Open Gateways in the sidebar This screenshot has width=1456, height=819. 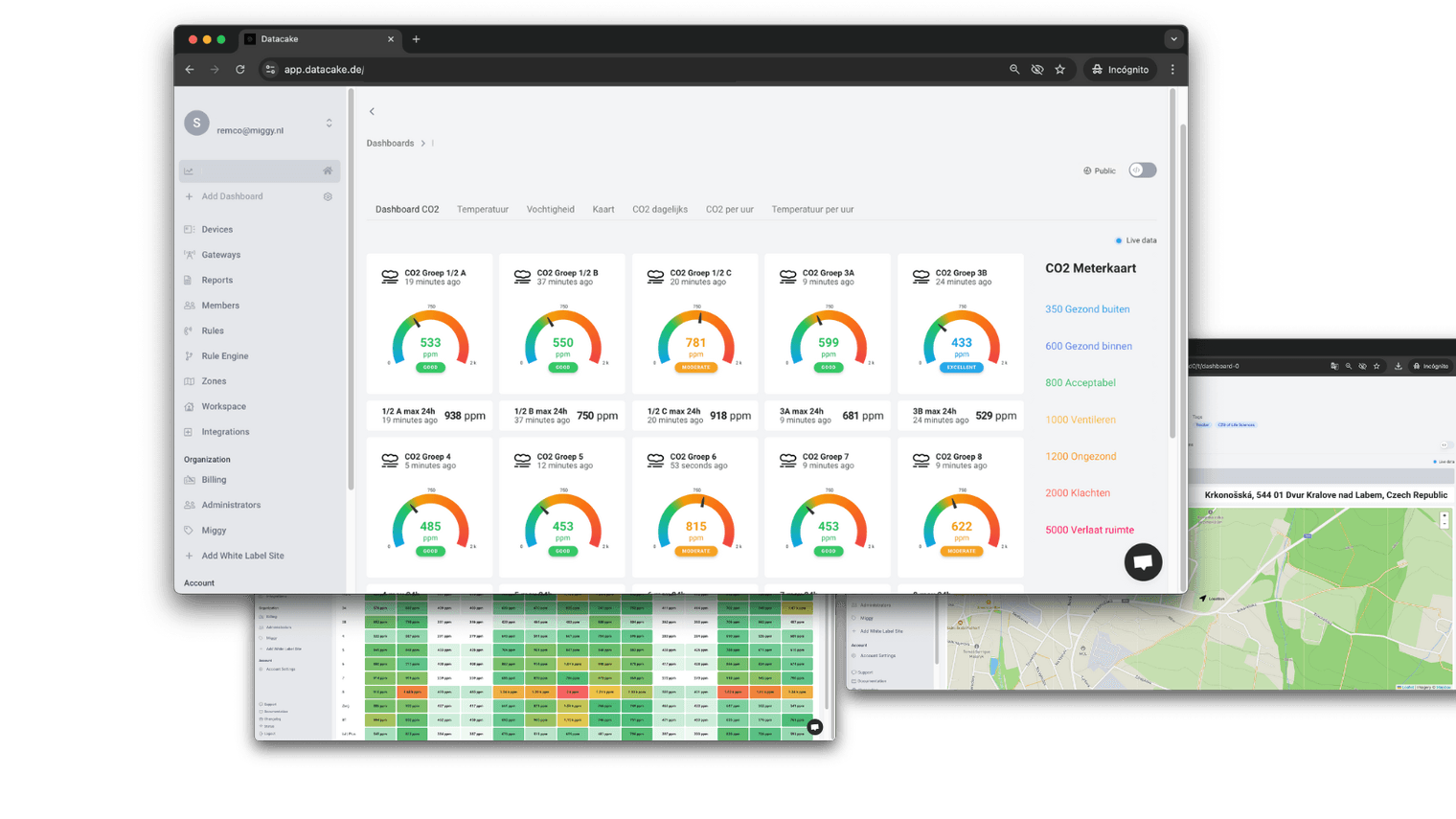click(x=220, y=255)
